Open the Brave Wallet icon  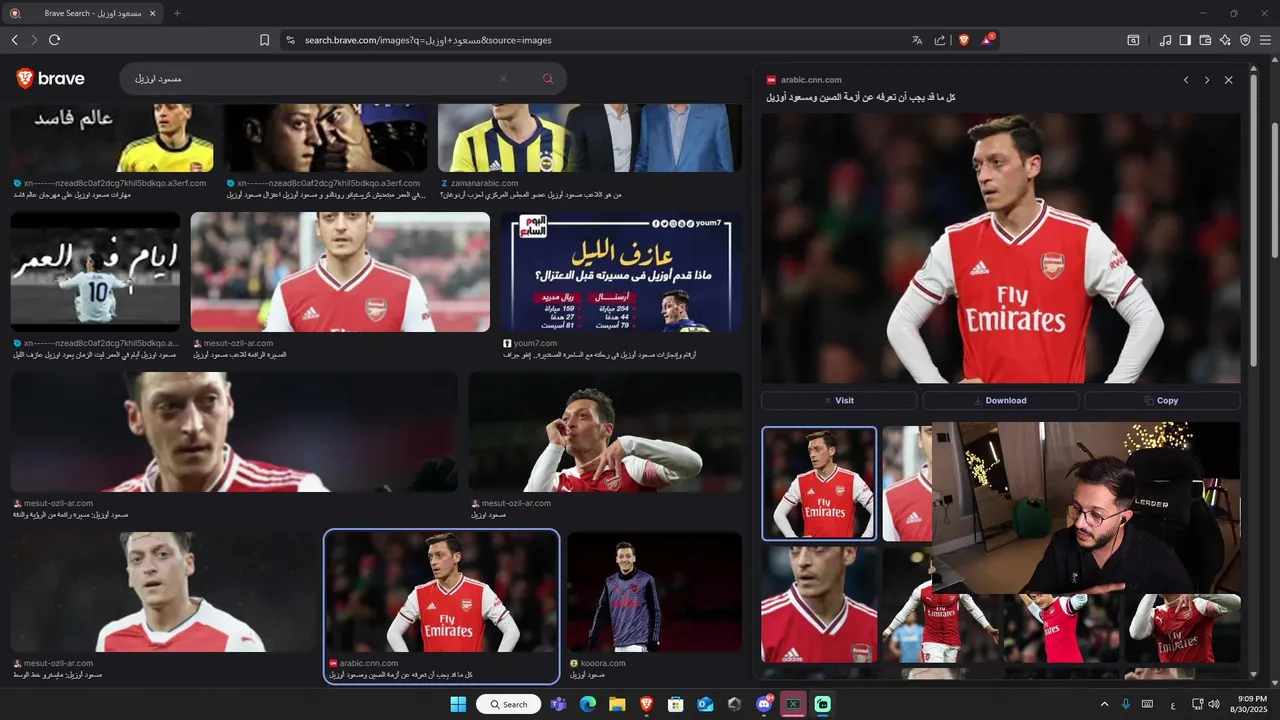(1205, 40)
